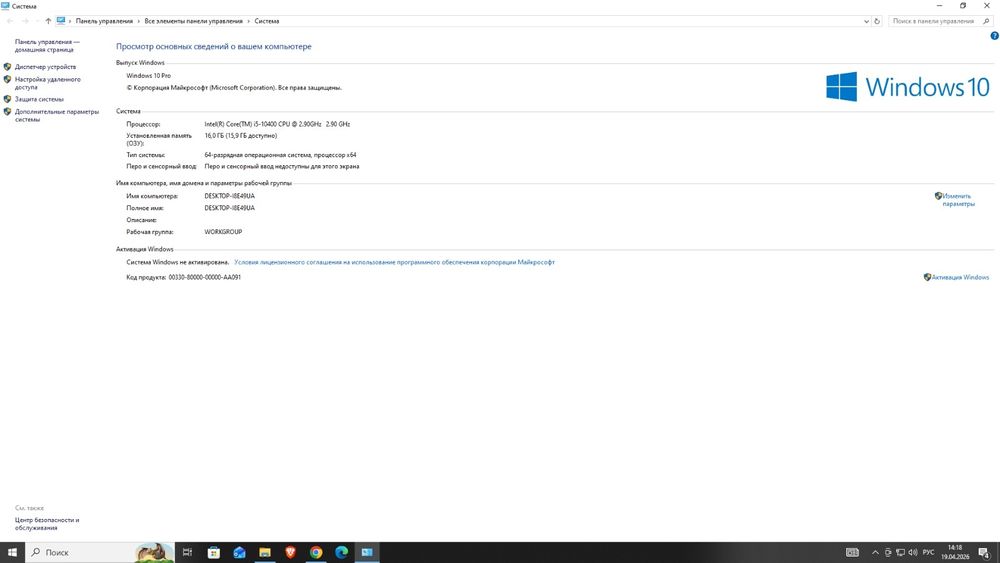Click the Forward navigation arrow
The image size is (1000, 563).
(x=25, y=21)
